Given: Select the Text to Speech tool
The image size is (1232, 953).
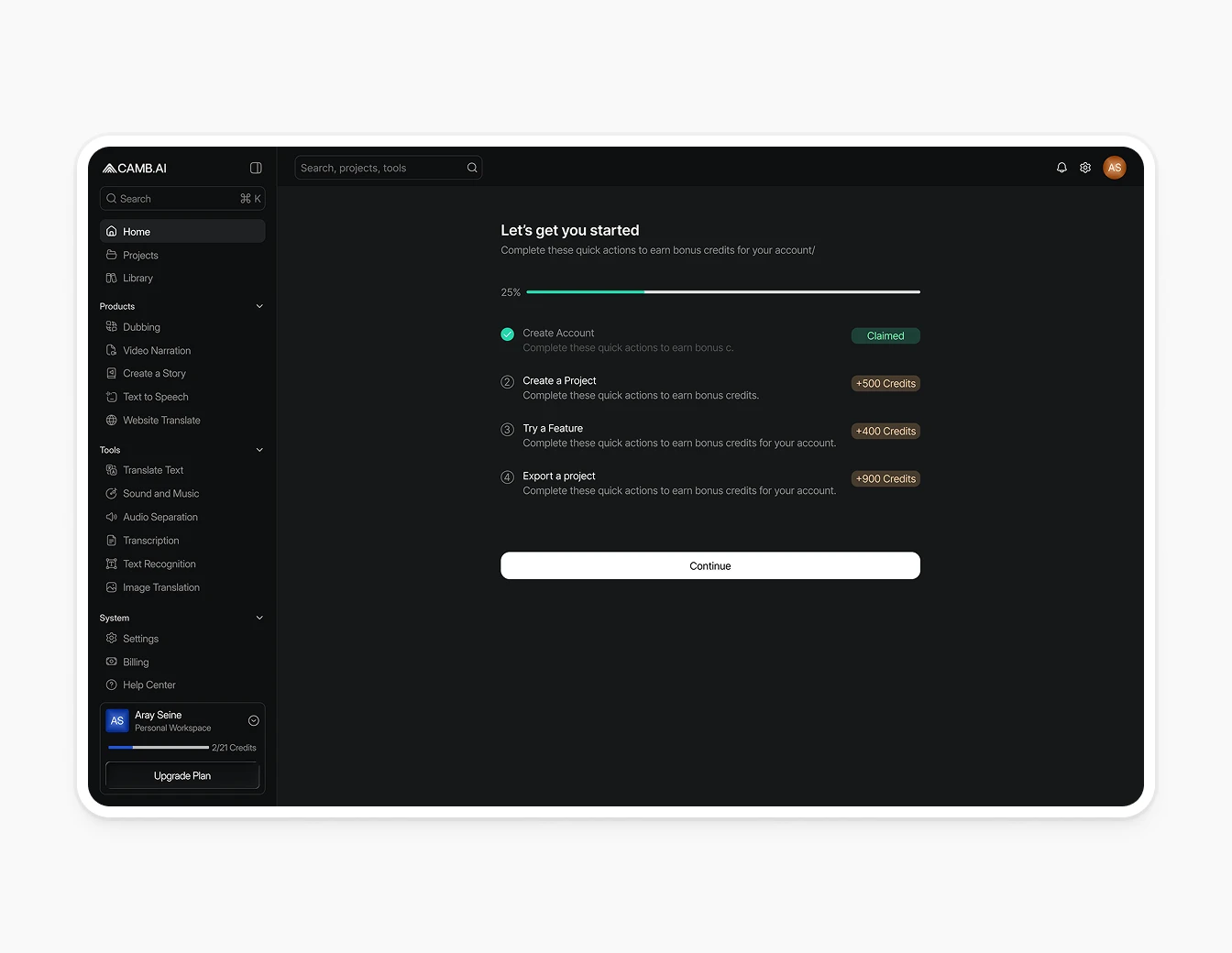Looking at the screenshot, I should click(154, 397).
